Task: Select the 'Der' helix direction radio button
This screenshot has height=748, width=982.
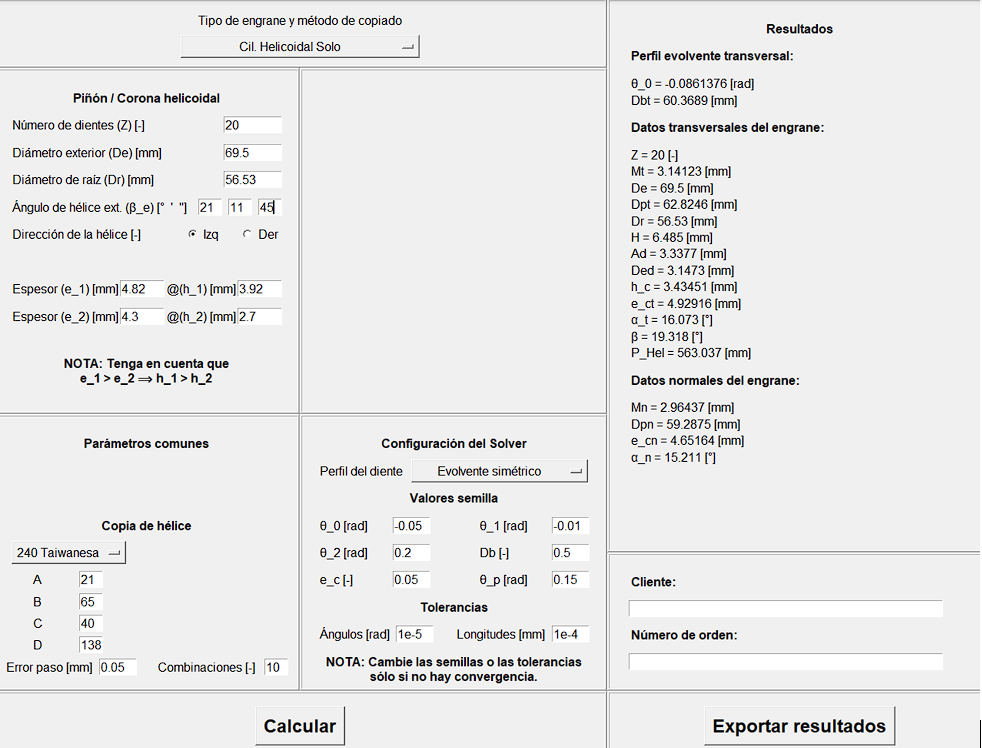Action: [x=247, y=234]
